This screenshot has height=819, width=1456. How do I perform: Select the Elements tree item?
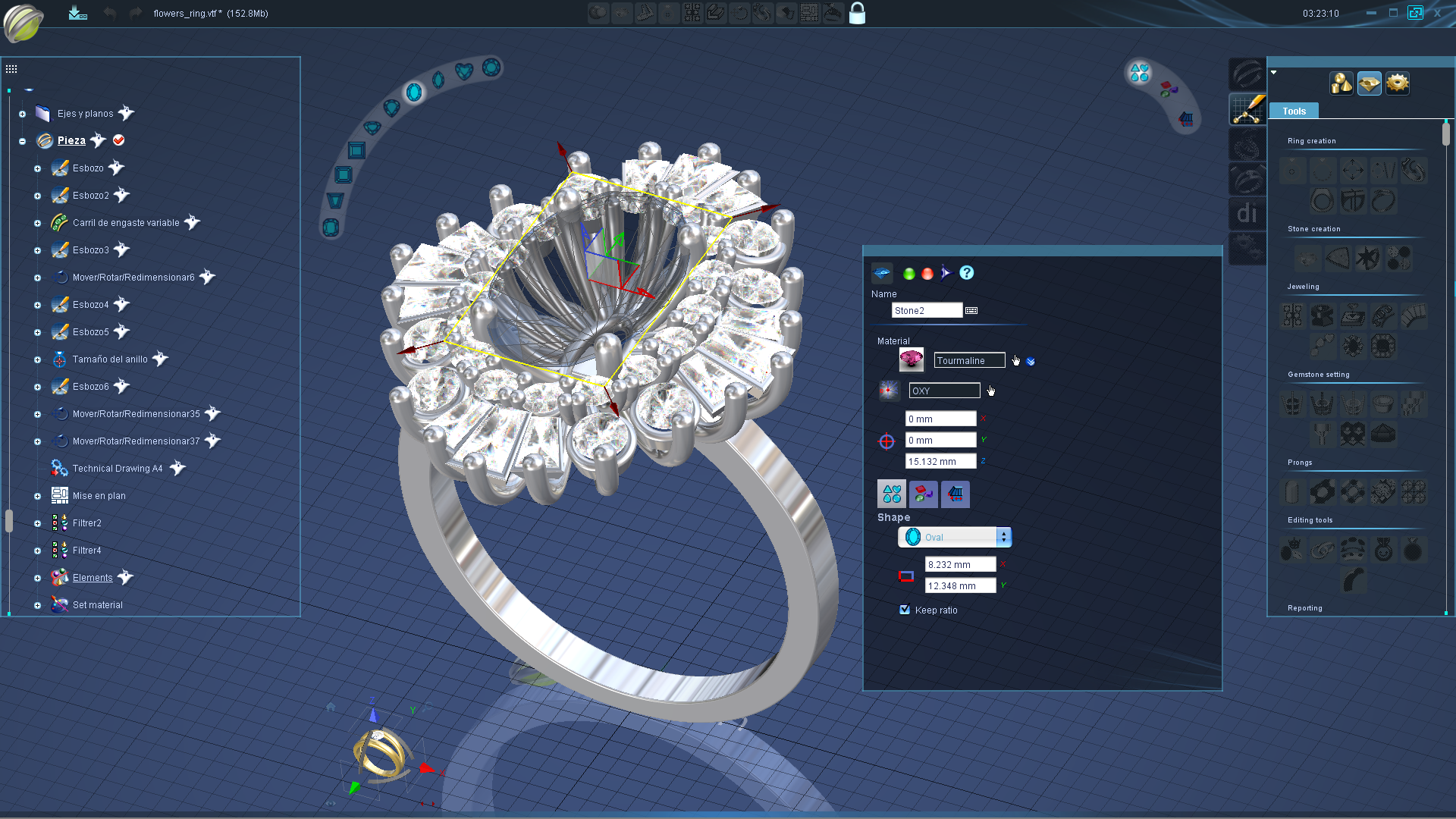93,578
